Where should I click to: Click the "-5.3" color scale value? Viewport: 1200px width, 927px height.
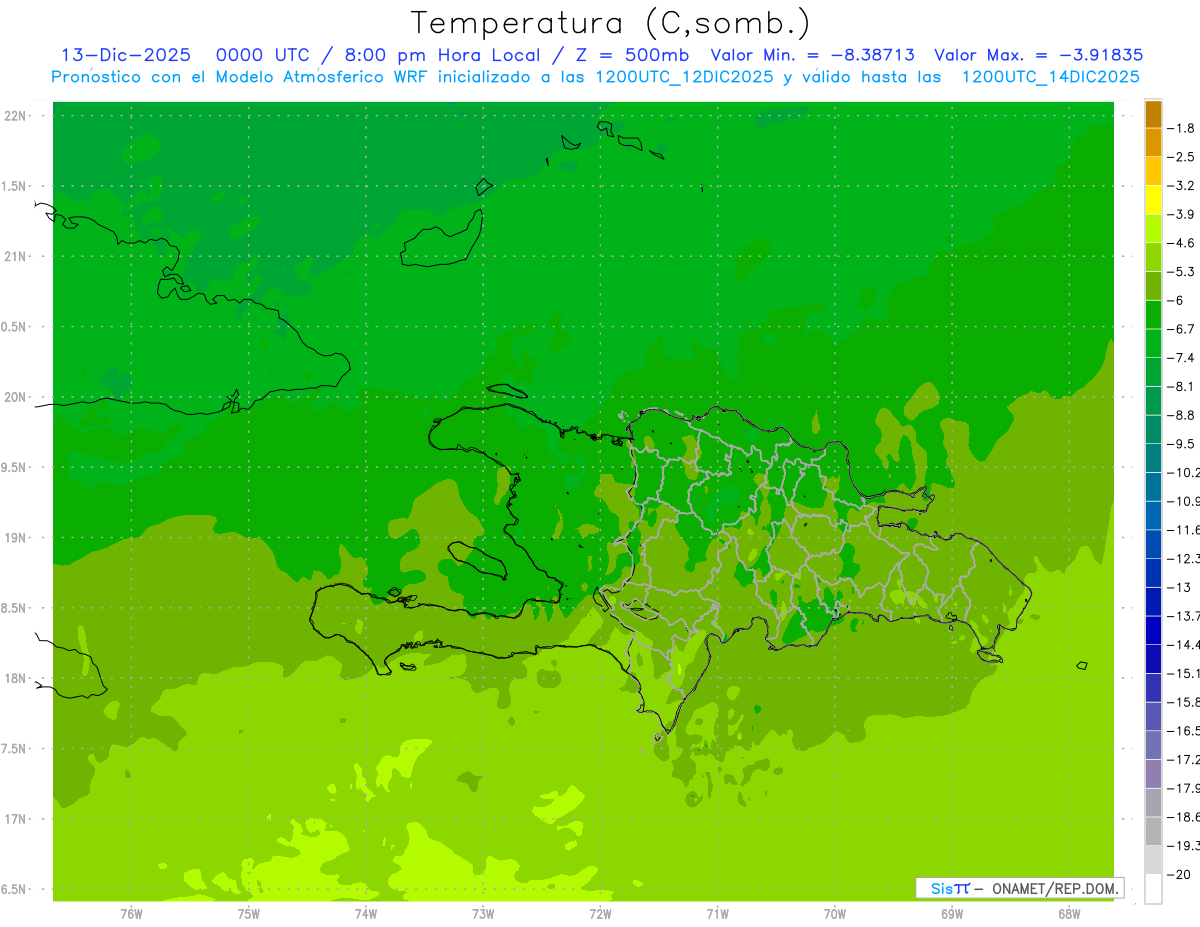click(x=1183, y=272)
